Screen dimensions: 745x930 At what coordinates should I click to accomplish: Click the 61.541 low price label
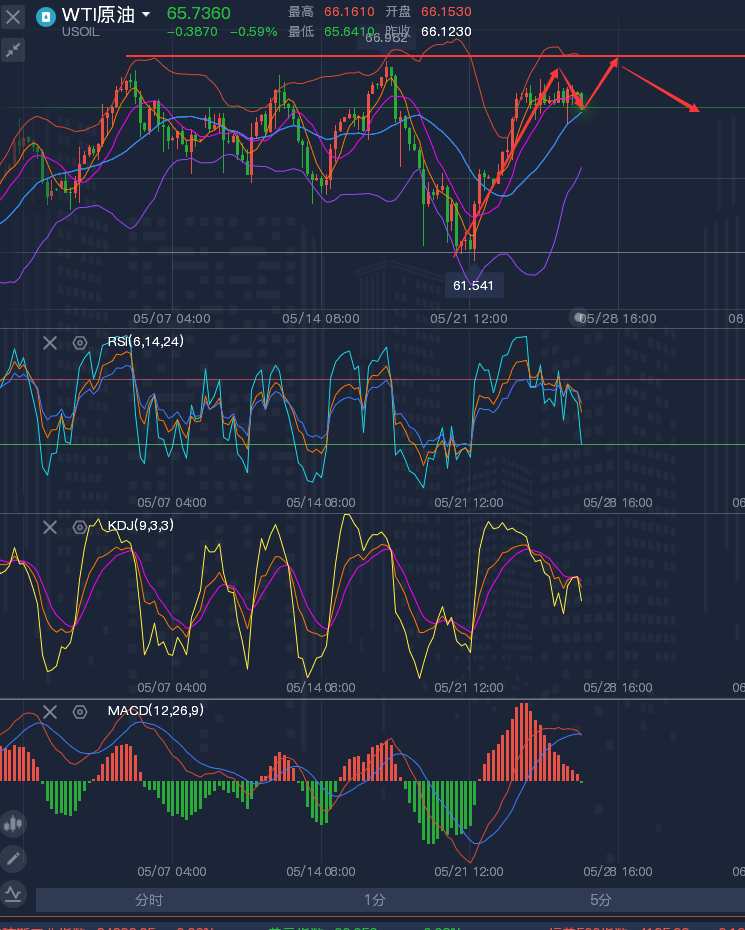(x=473, y=286)
